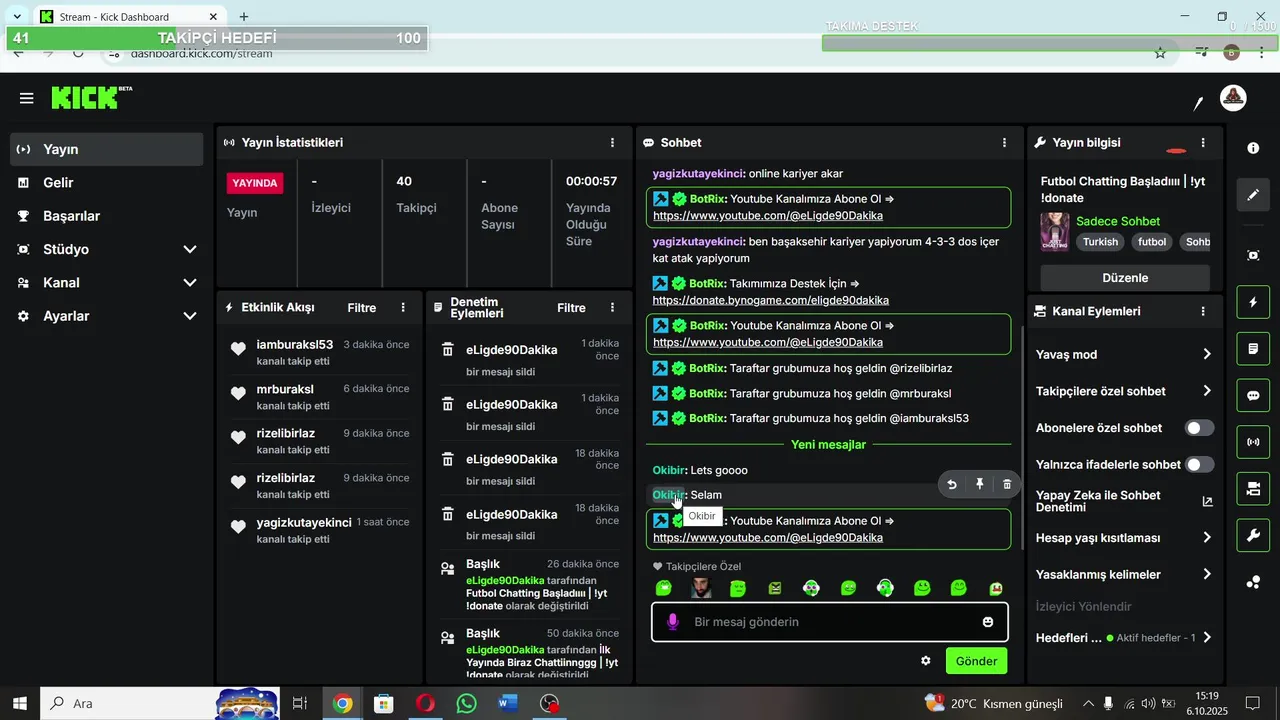Click the Düzenle button

(x=1125, y=278)
